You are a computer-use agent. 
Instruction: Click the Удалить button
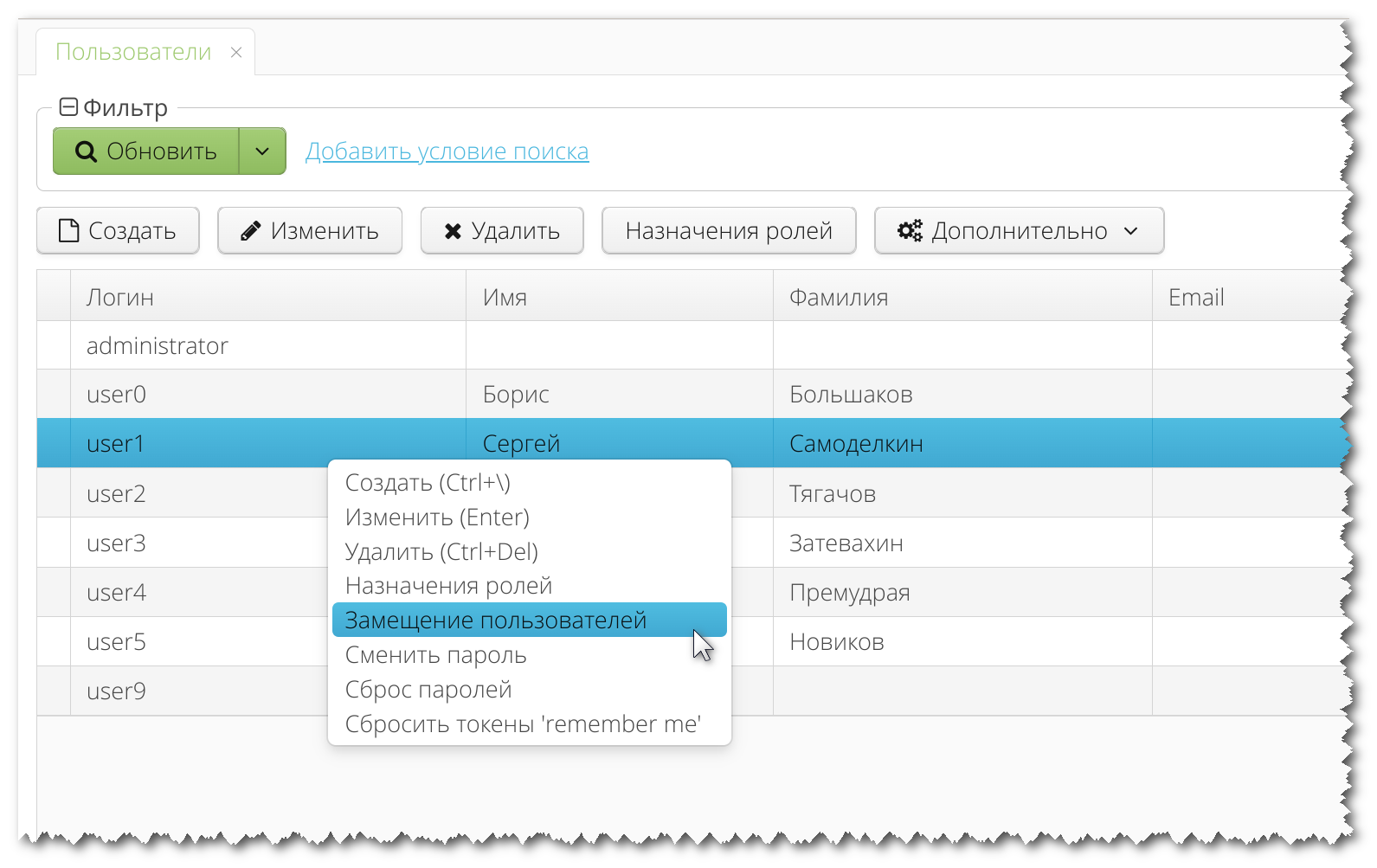click(502, 231)
